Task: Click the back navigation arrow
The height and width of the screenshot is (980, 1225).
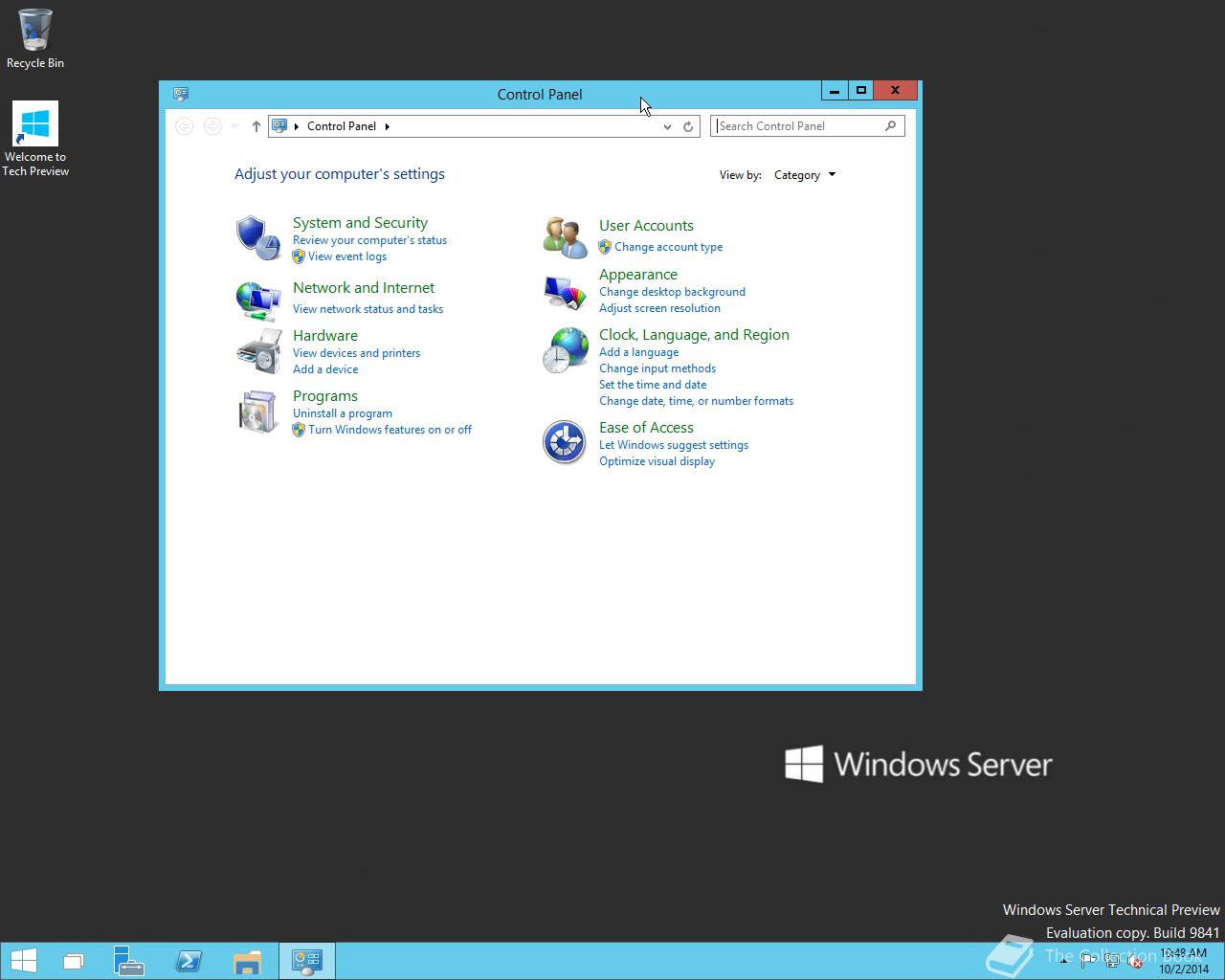Action: click(185, 126)
